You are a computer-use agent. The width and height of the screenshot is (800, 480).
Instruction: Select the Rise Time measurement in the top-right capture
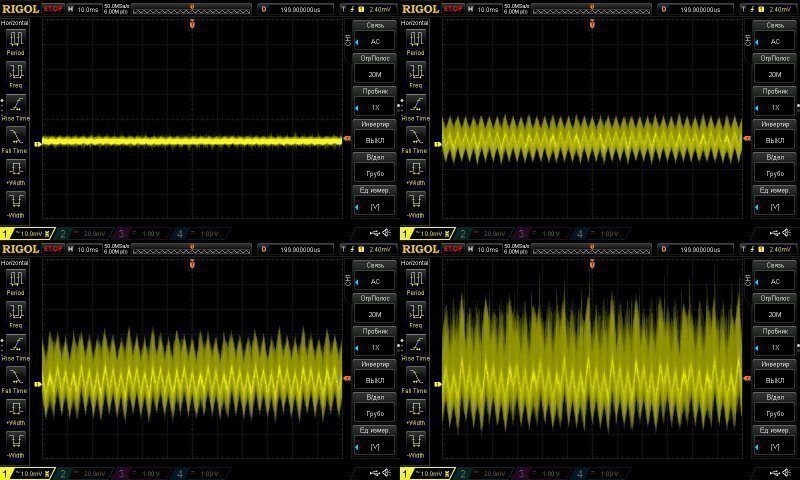click(x=416, y=104)
